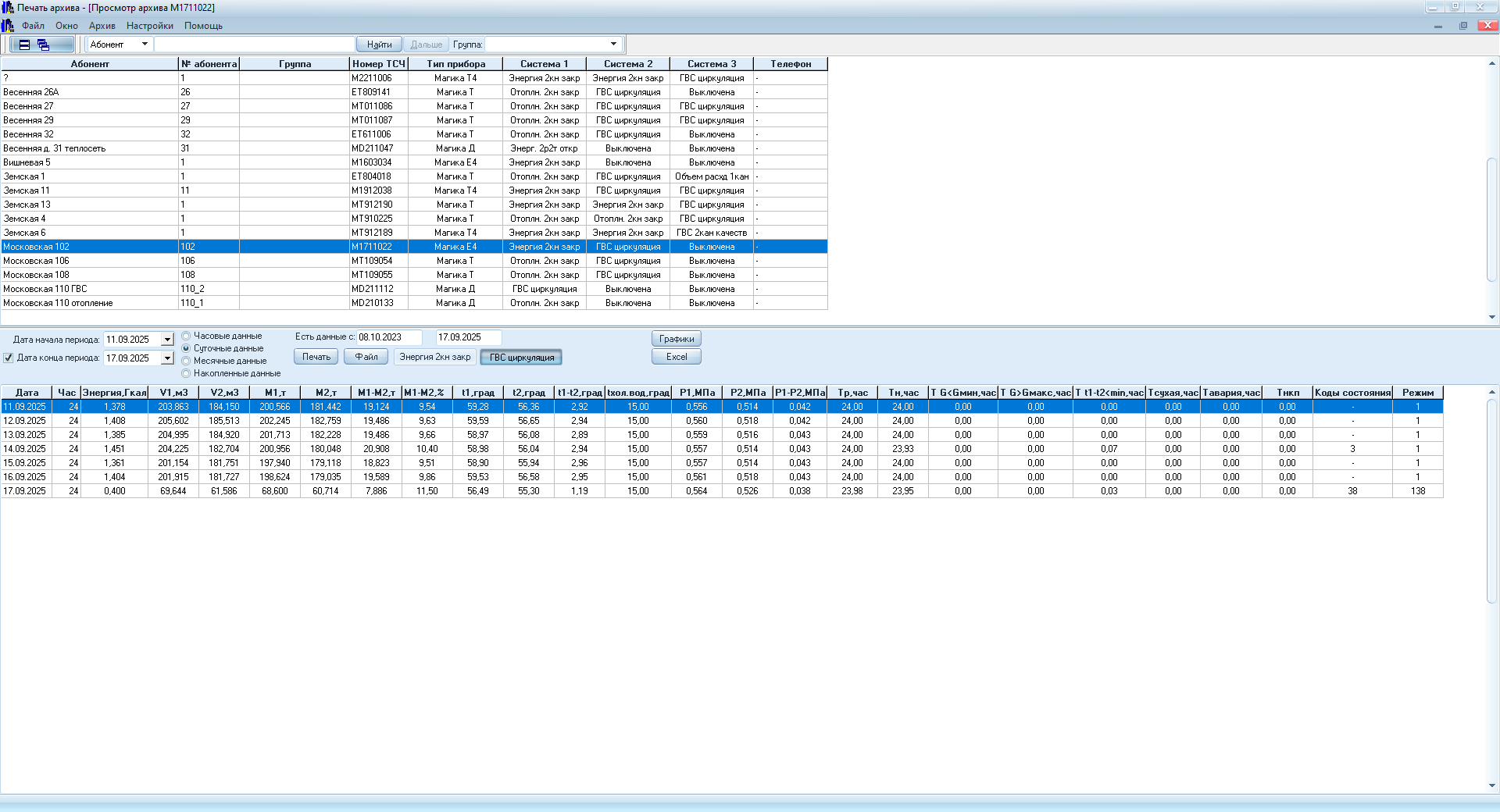Select the Месячные данные radio option
Screen dimensions: 1500x812
pos(186,361)
